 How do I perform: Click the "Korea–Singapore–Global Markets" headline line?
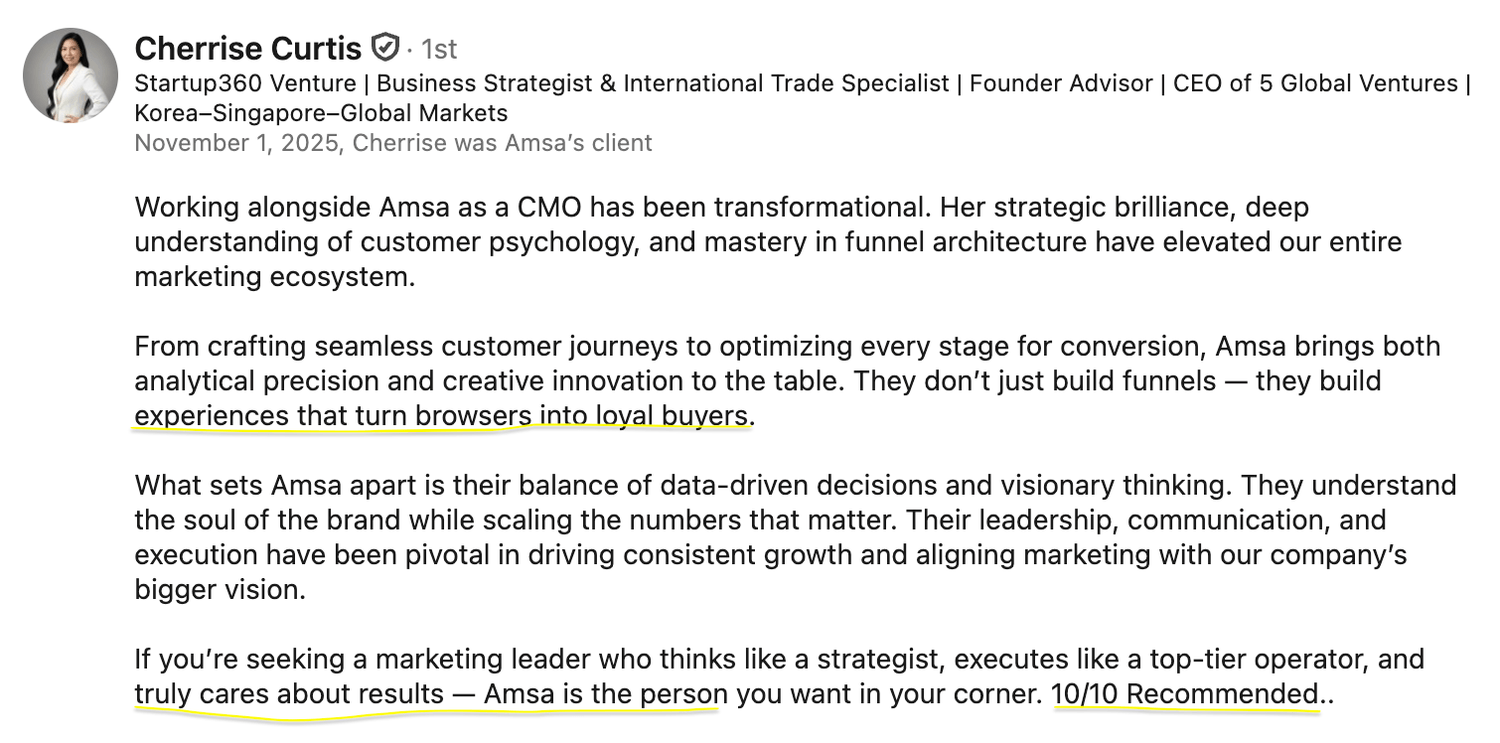(320, 113)
